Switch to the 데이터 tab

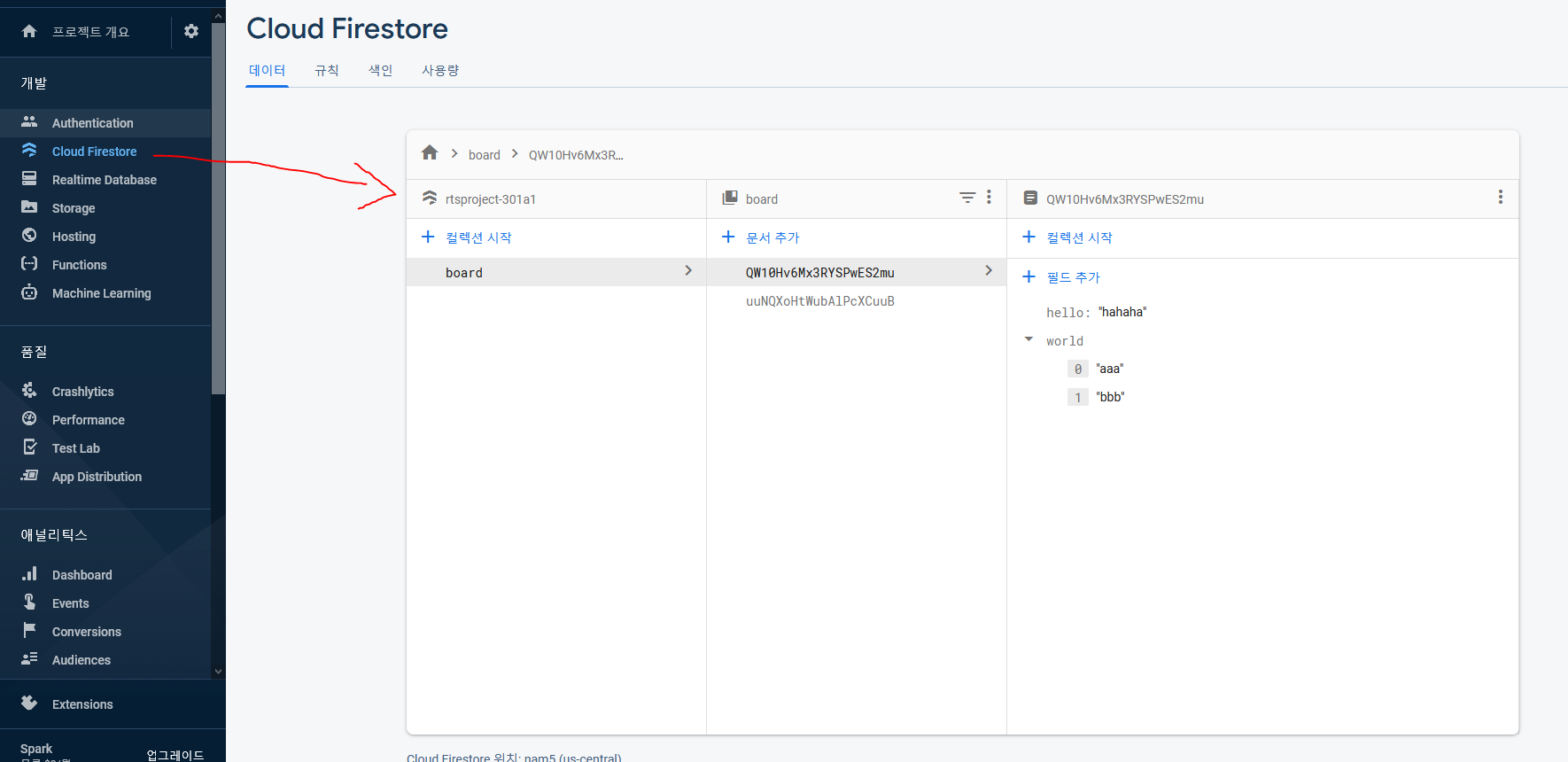pos(267,70)
